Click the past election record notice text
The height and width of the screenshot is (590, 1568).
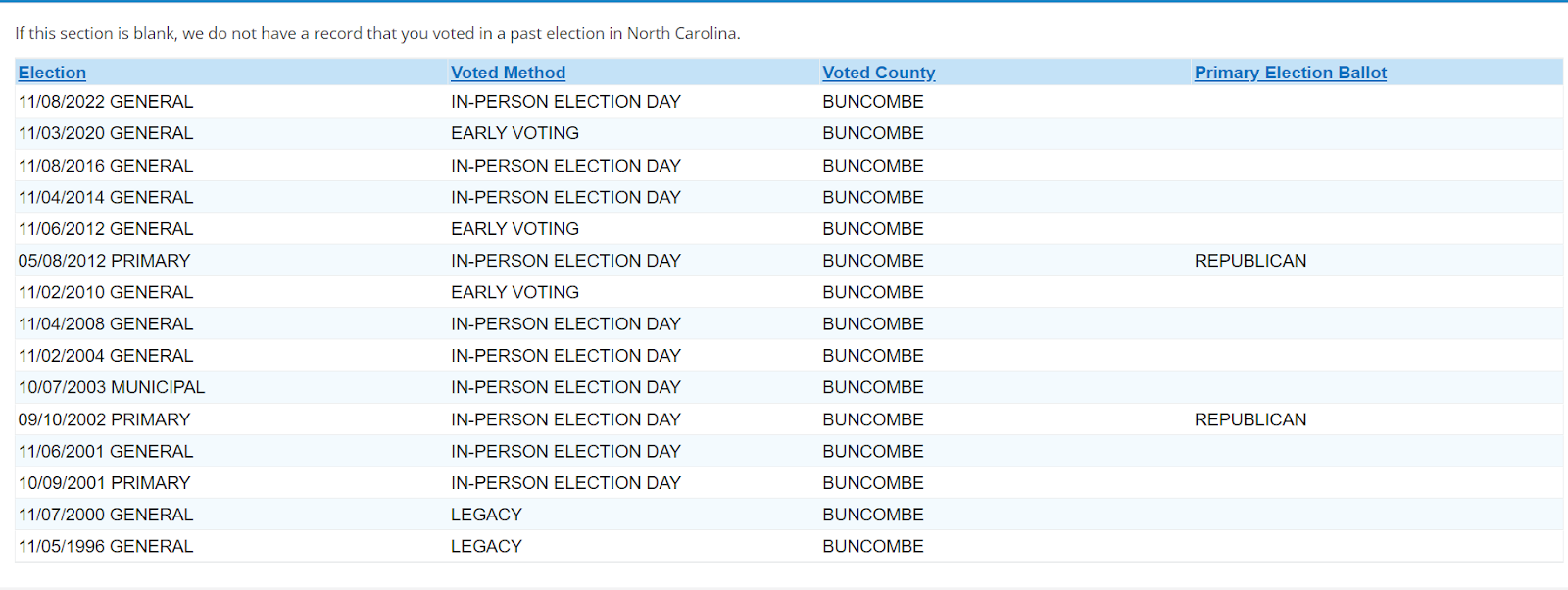tap(377, 33)
